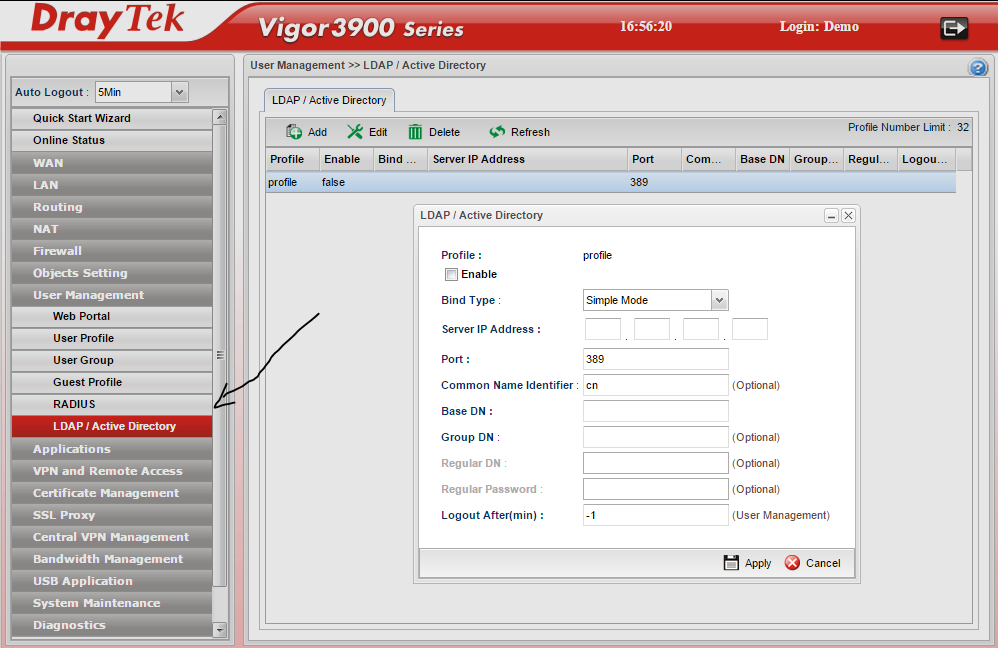The image size is (998, 648).
Task: Minimize the LDAP / Active Directory dialog
Action: (831, 216)
